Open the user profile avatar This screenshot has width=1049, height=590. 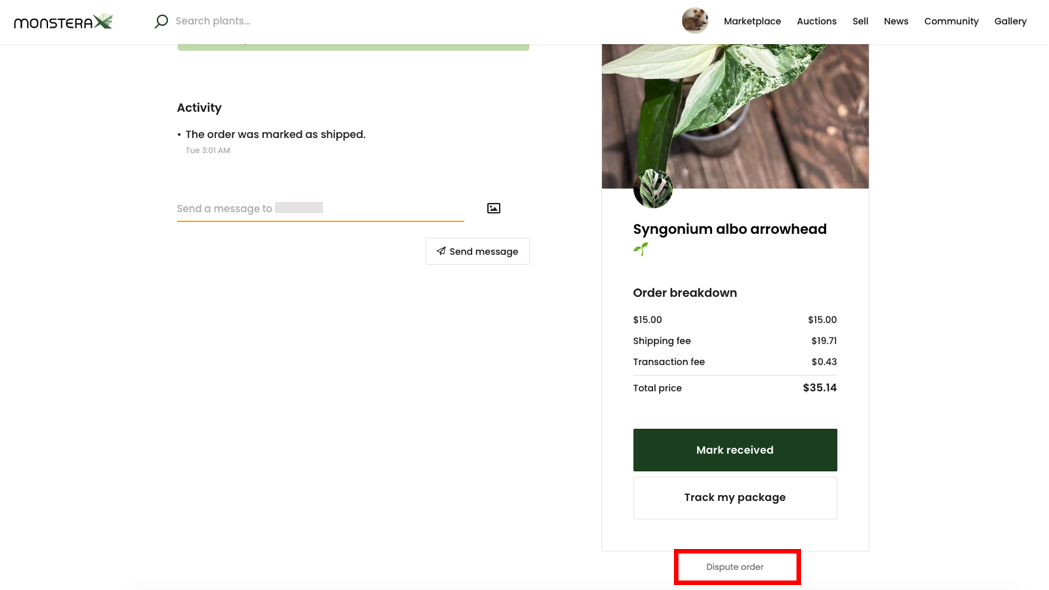pyautogui.click(x=694, y=21)
